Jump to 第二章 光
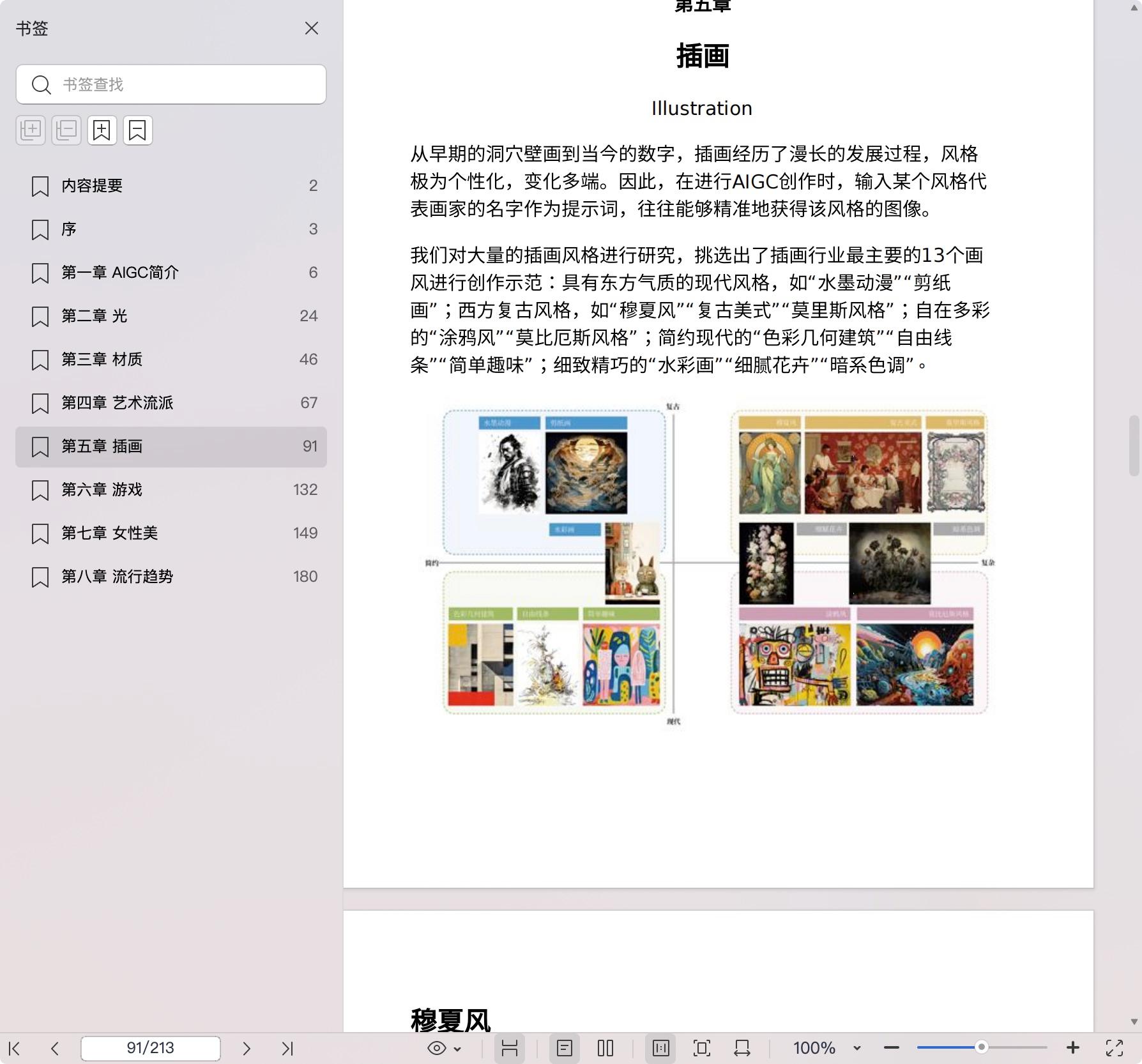Image resolution: width=1142 pixels, height=1064 pixels. [x=171, y=316]
